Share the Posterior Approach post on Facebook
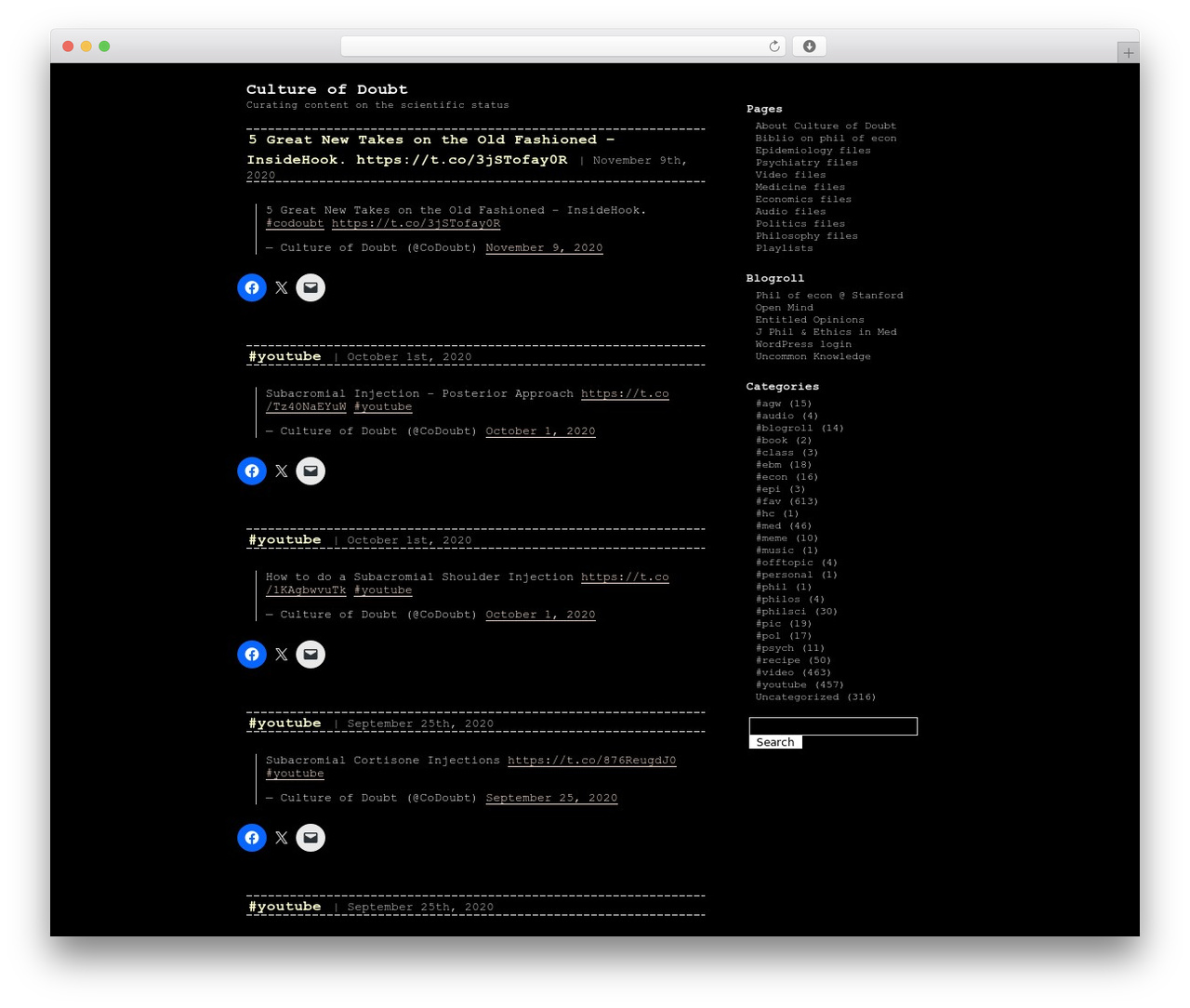This screenshot has width=1190, height=1008. pyautogui.click(x=252, y=471)
